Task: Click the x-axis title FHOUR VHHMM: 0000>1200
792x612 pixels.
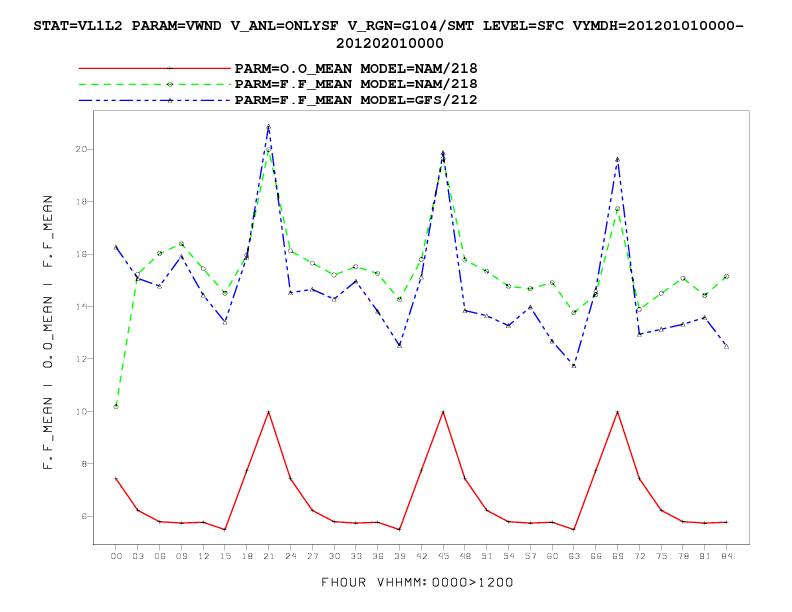Action: [x=417, y=583]
